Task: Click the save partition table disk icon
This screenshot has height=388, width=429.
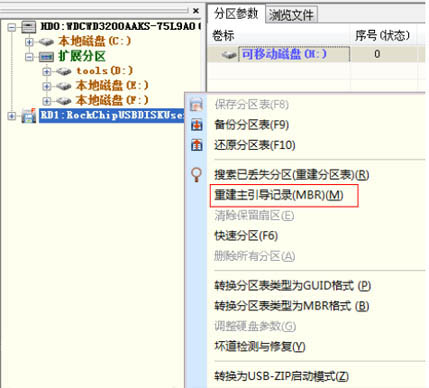Action: click(196, 105)
